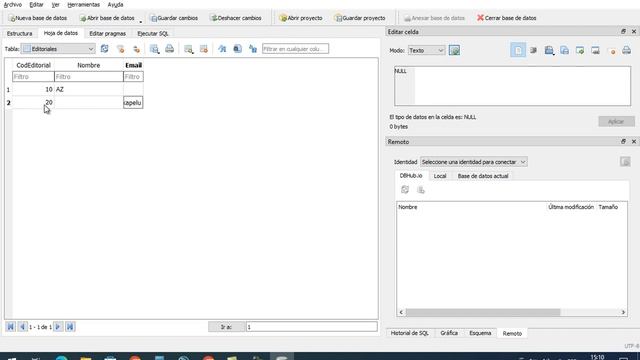
Task: Close the Editar celda panel
Action: (x=634, y=31)
